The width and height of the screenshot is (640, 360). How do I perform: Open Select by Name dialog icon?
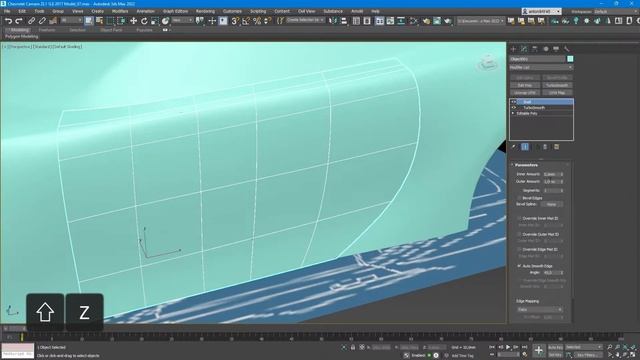coord(99,21)
